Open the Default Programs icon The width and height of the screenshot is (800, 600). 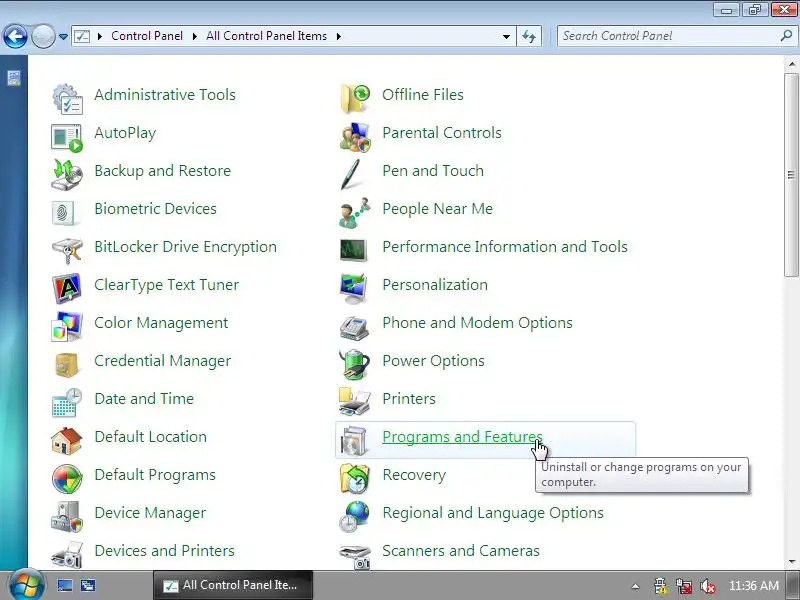tap(67, 479)
